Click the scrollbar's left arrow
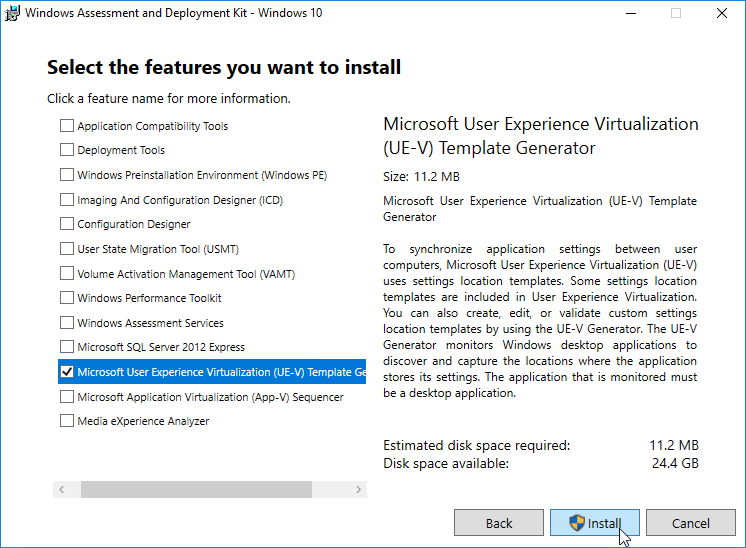The height and width of the screenshot is (548, 746). 61,489
